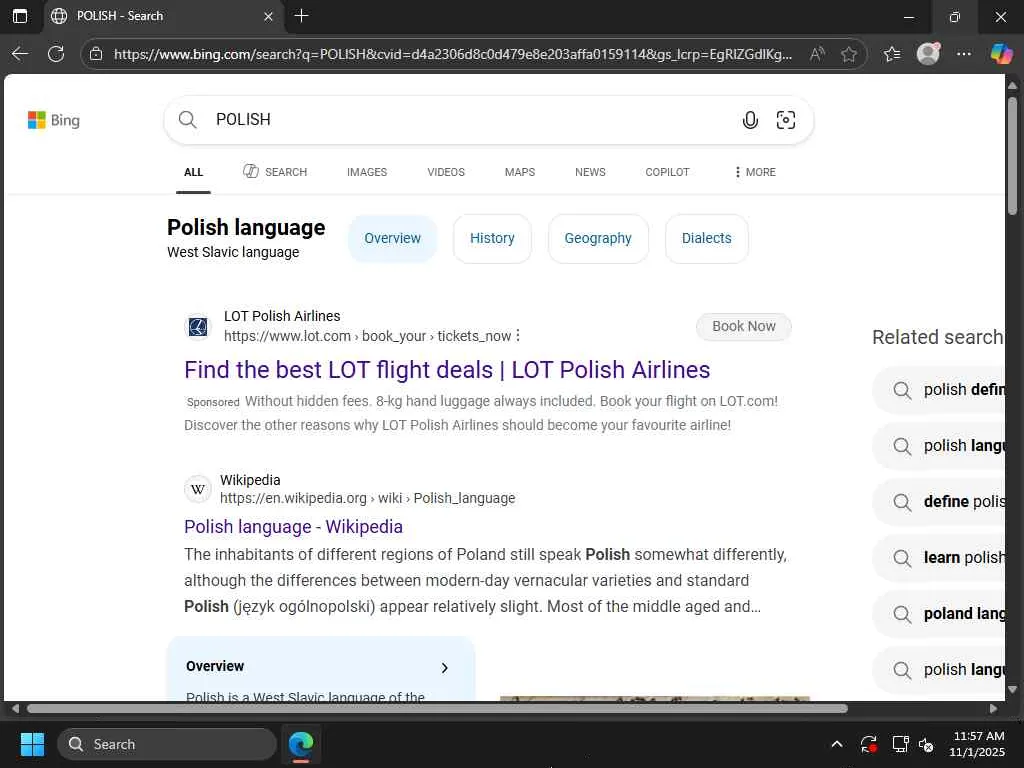Switch to the IMAGES tab
1024x768 pixels.
click(x=367, y=172)
